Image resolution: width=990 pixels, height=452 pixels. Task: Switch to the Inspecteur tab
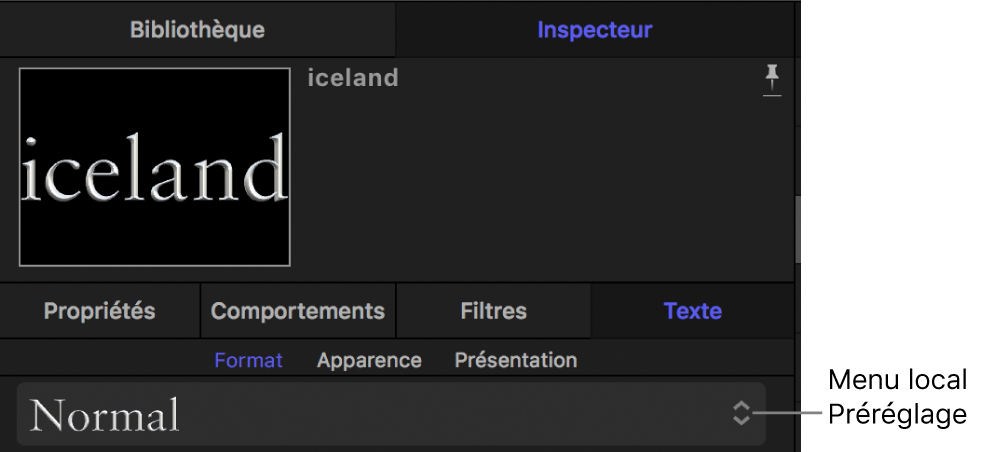pos(595,30)
